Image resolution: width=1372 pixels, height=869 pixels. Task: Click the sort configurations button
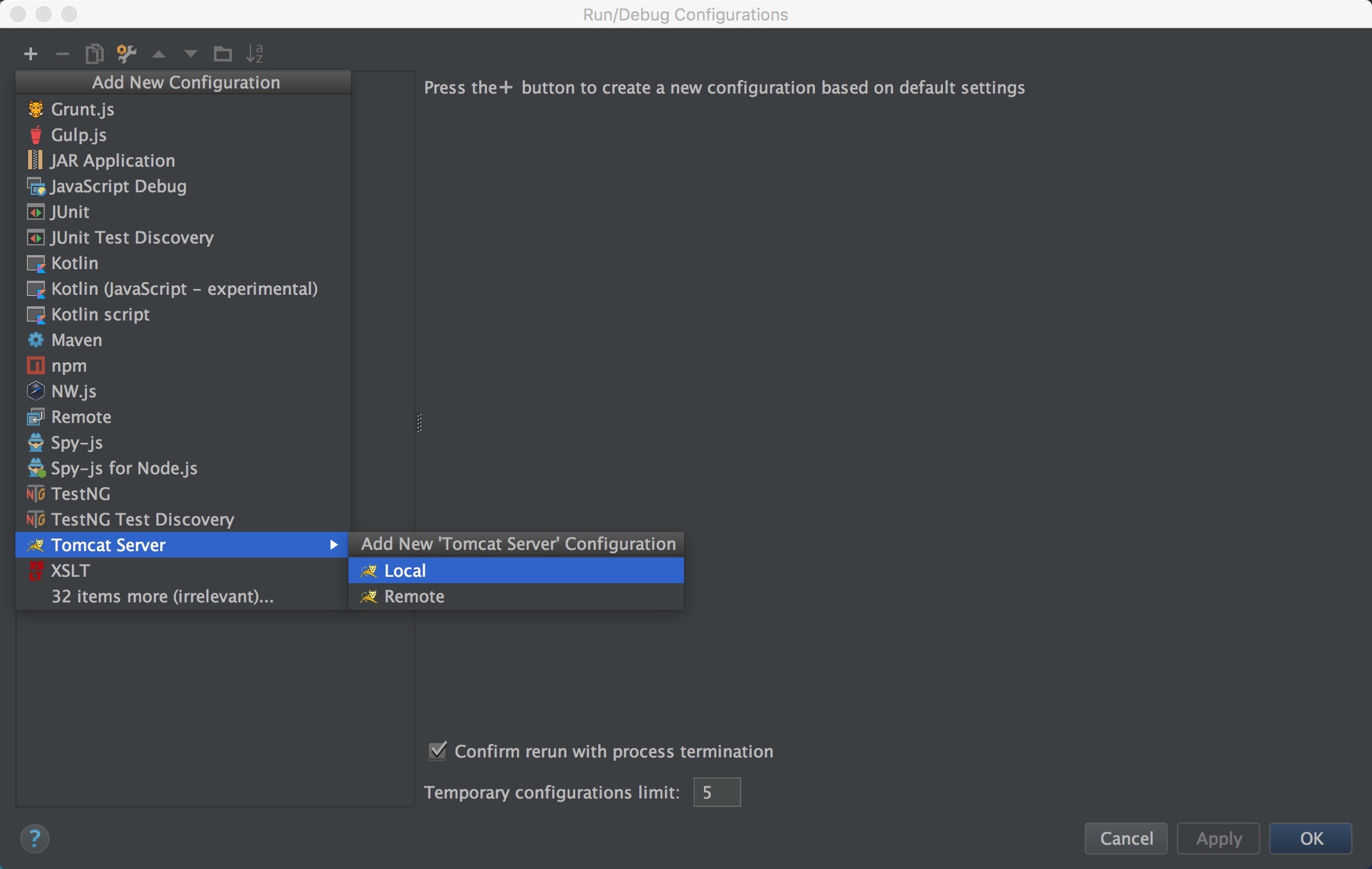[x=253, y=52]
